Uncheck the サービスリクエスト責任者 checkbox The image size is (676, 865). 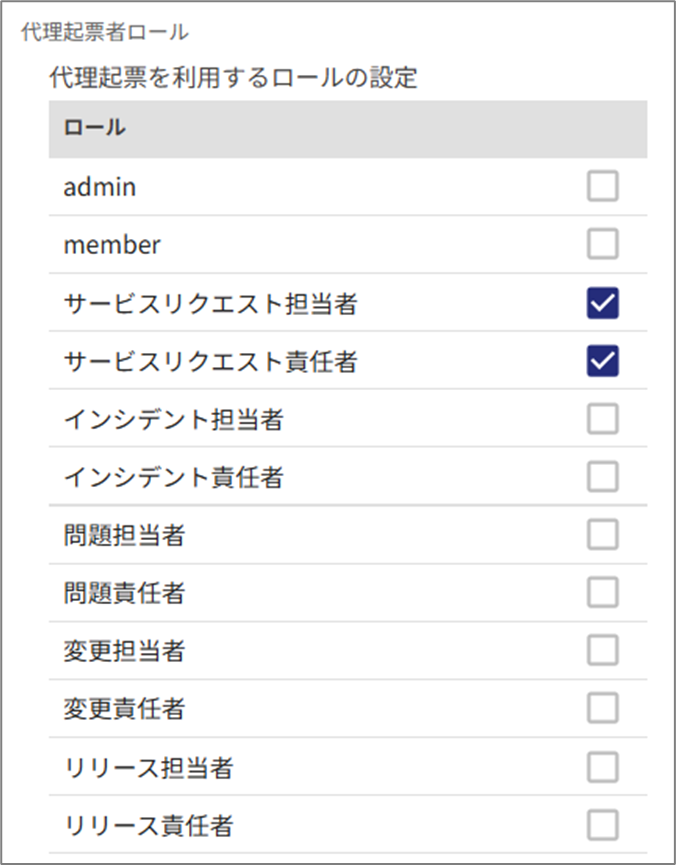(602, 360)
